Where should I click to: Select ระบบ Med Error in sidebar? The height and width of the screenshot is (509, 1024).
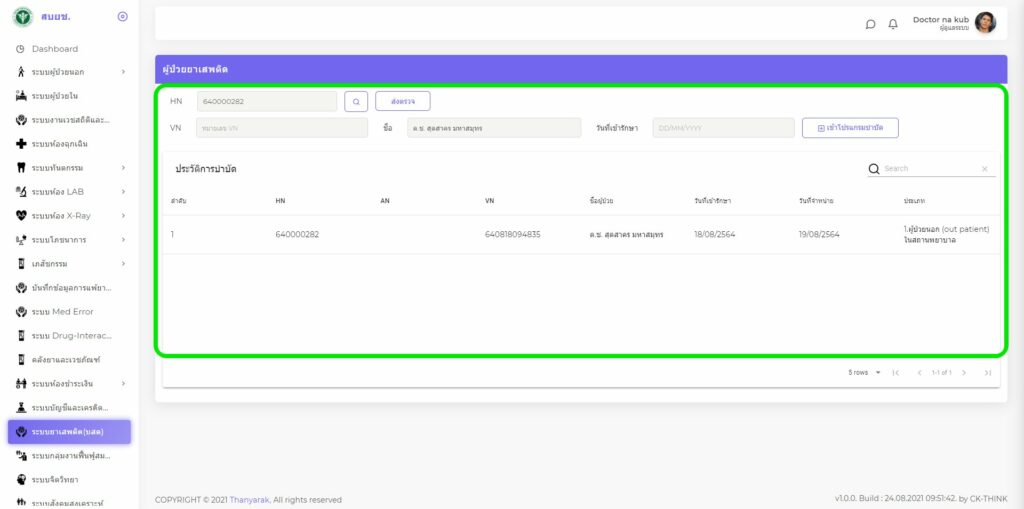click(x=62, y=311)
